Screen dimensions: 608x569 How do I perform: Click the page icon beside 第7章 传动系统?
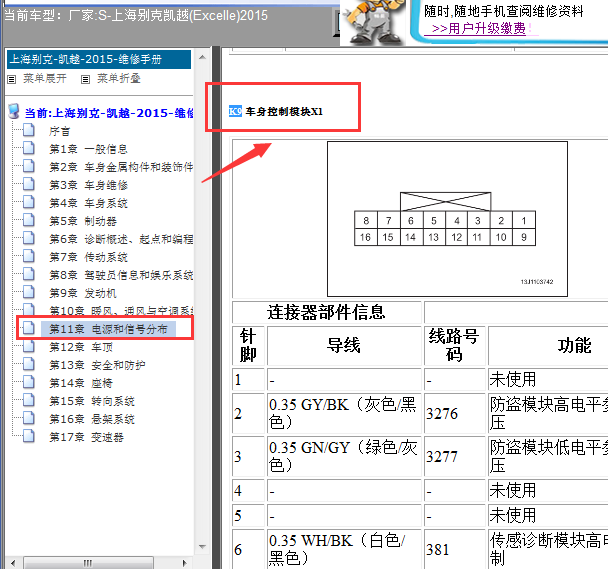[29, 256]
